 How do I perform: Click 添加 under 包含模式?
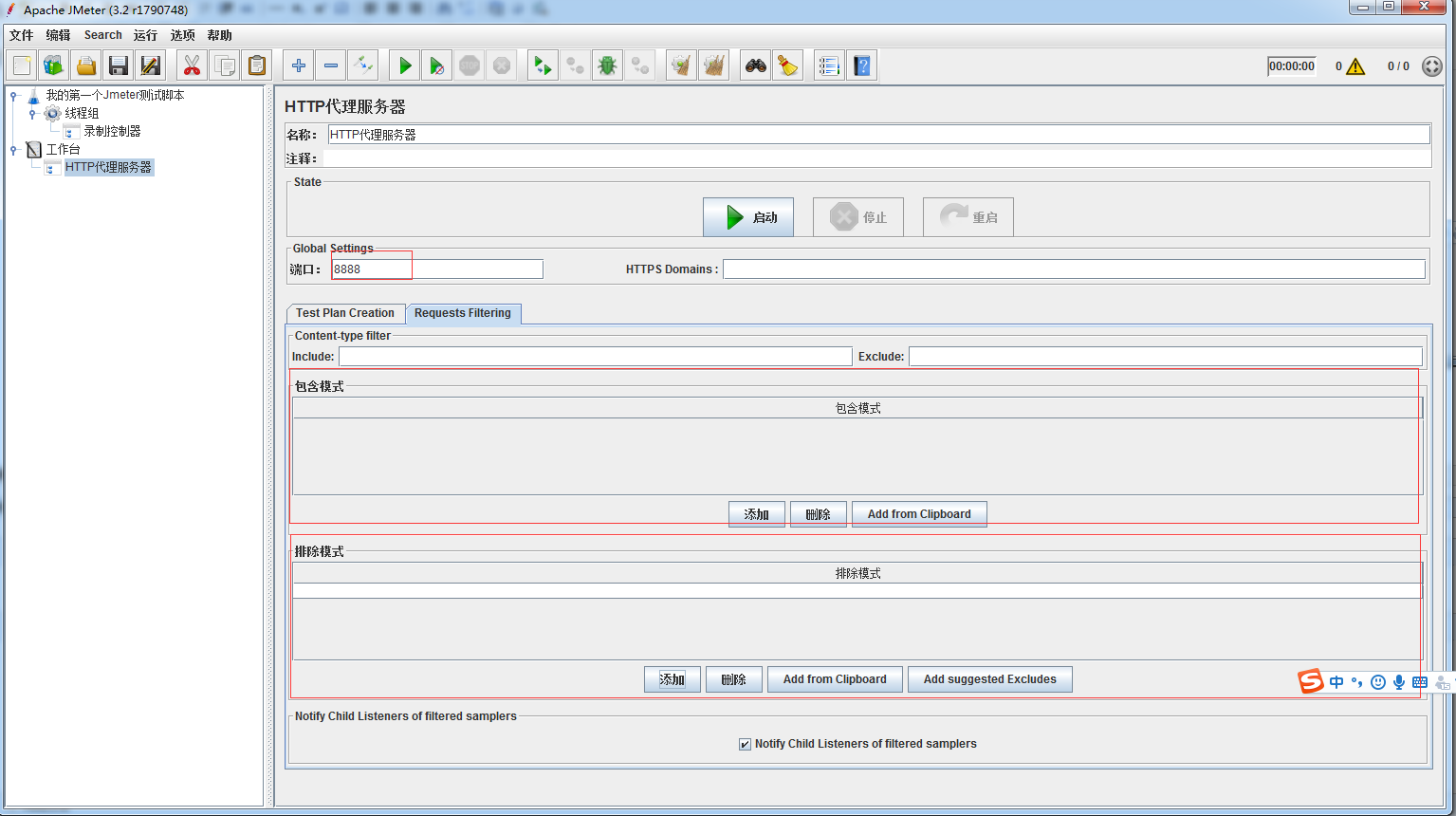coord(757,514)
